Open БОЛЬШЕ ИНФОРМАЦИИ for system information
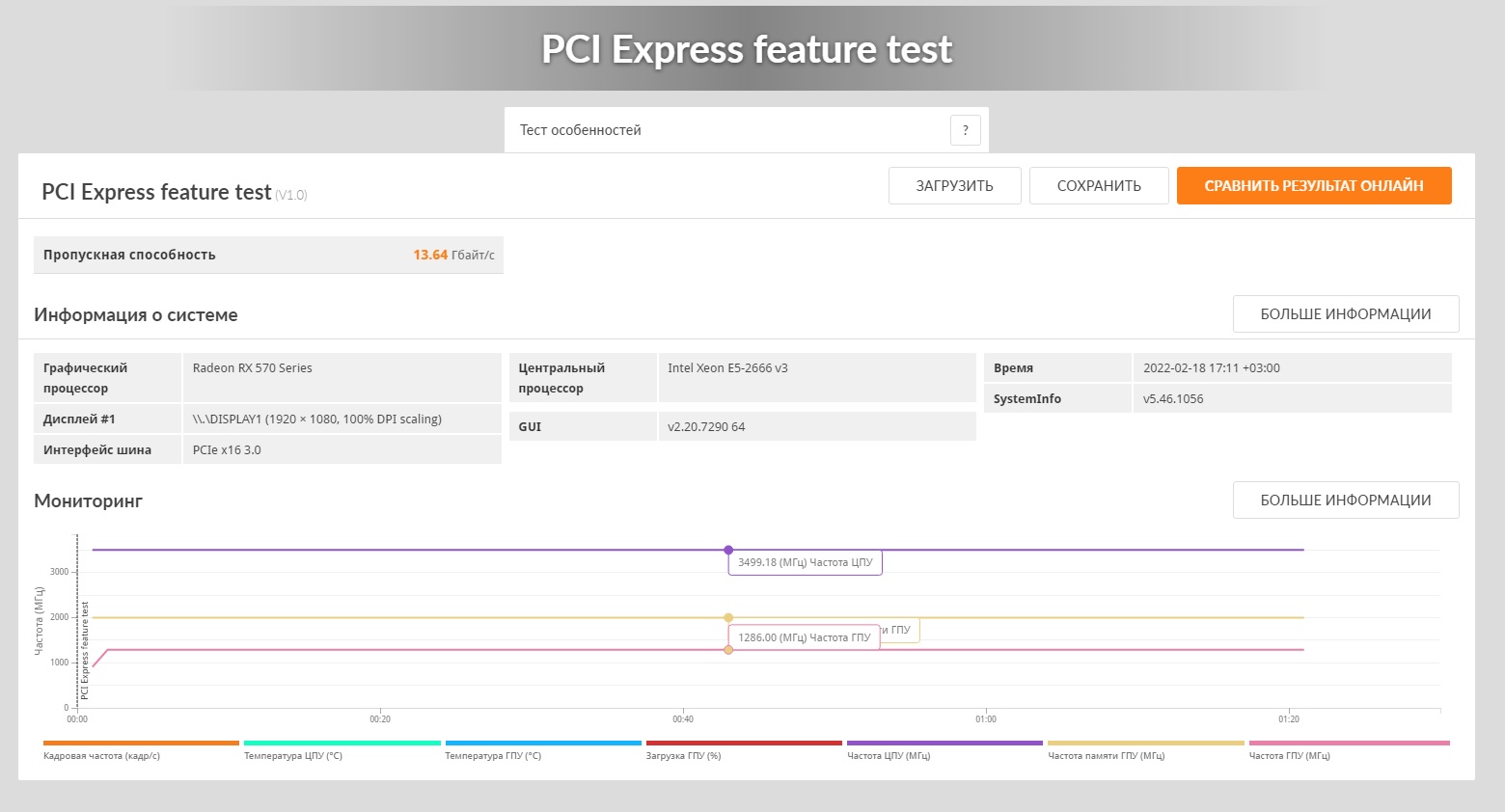1505x812 pixels. [1345, 314]
